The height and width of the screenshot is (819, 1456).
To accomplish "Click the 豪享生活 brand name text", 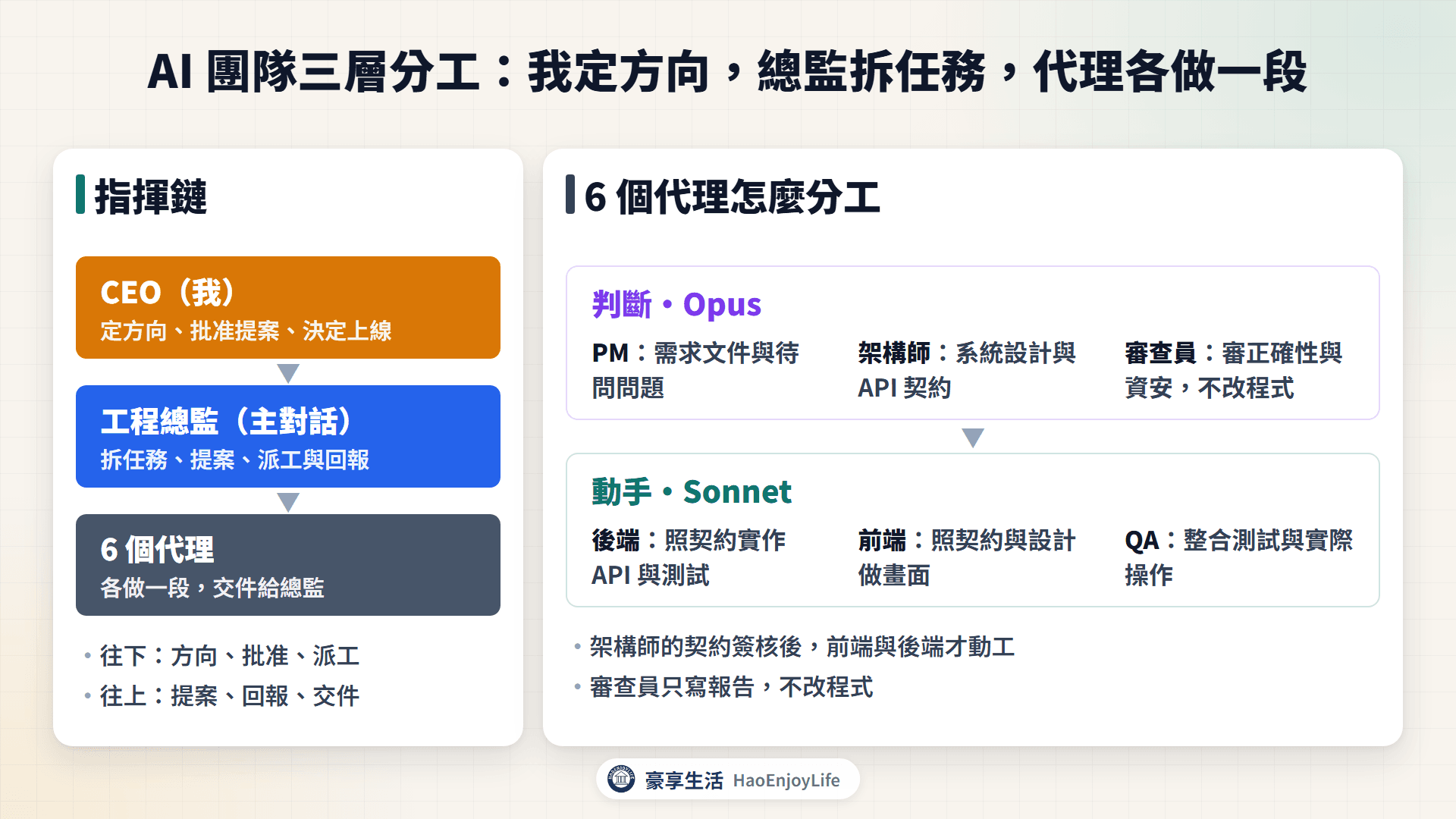I will (x=684, y=780).
